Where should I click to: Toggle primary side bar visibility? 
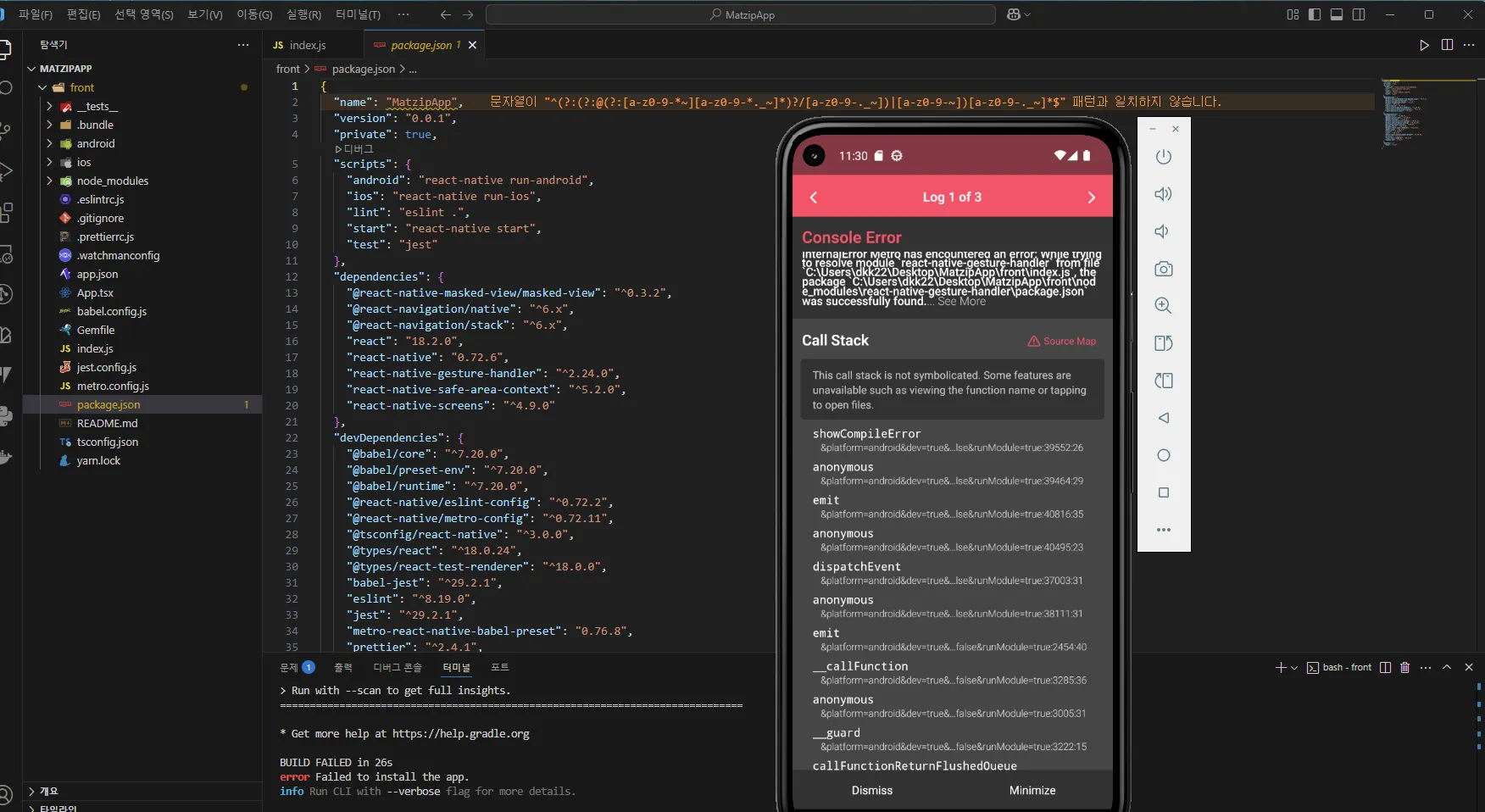(1315, 14)
